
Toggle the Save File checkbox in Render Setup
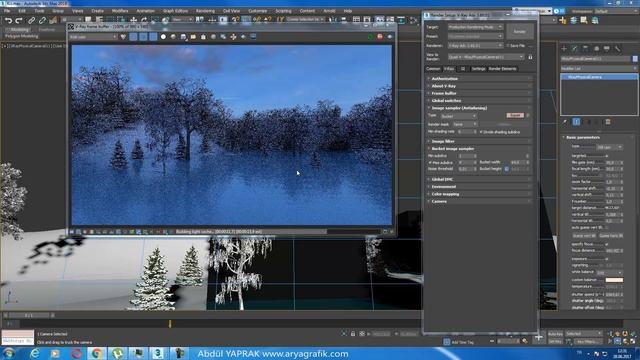pos(508,46)
